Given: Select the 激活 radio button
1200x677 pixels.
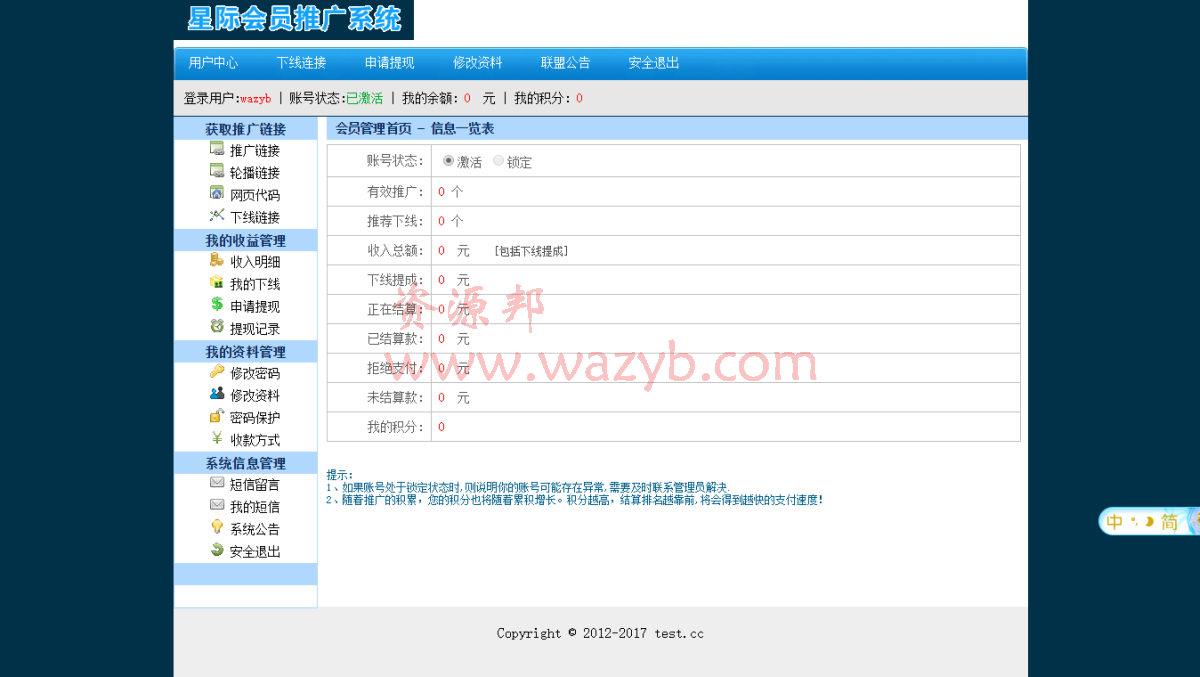Looking at the screenshot, I should pos(448,160).
